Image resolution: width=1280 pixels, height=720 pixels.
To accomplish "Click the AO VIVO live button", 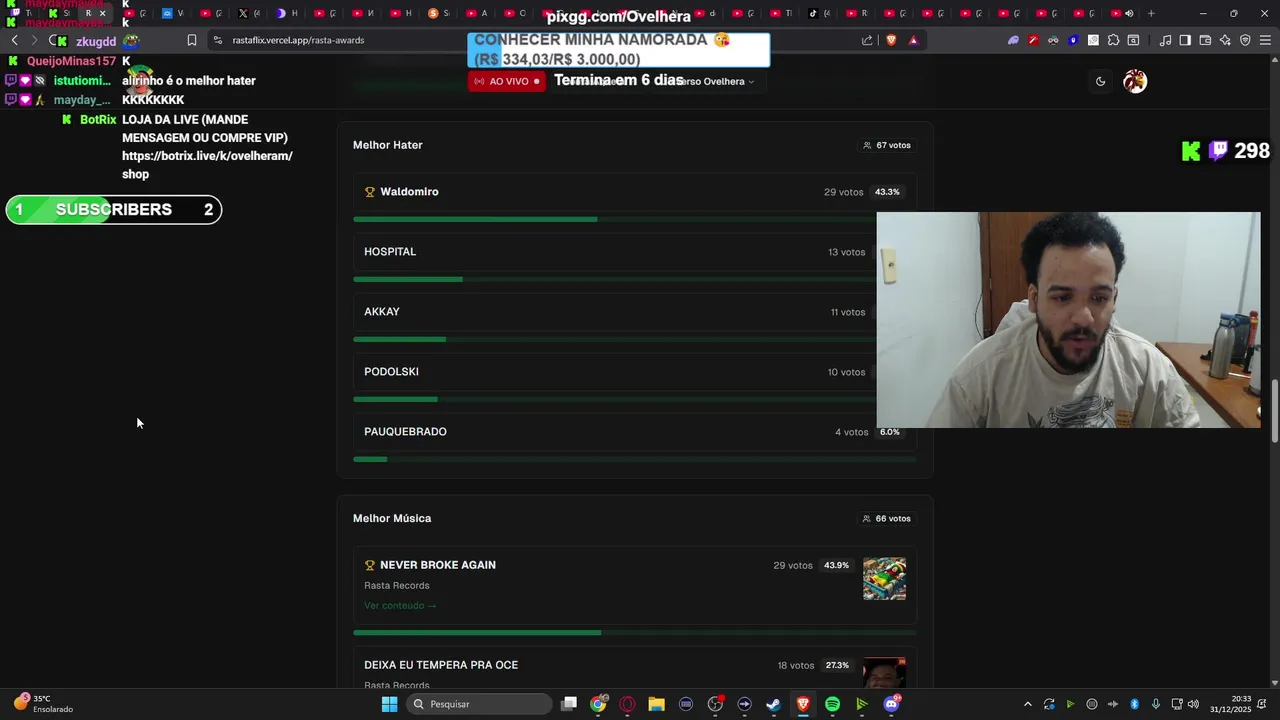I will pos(507,81).
